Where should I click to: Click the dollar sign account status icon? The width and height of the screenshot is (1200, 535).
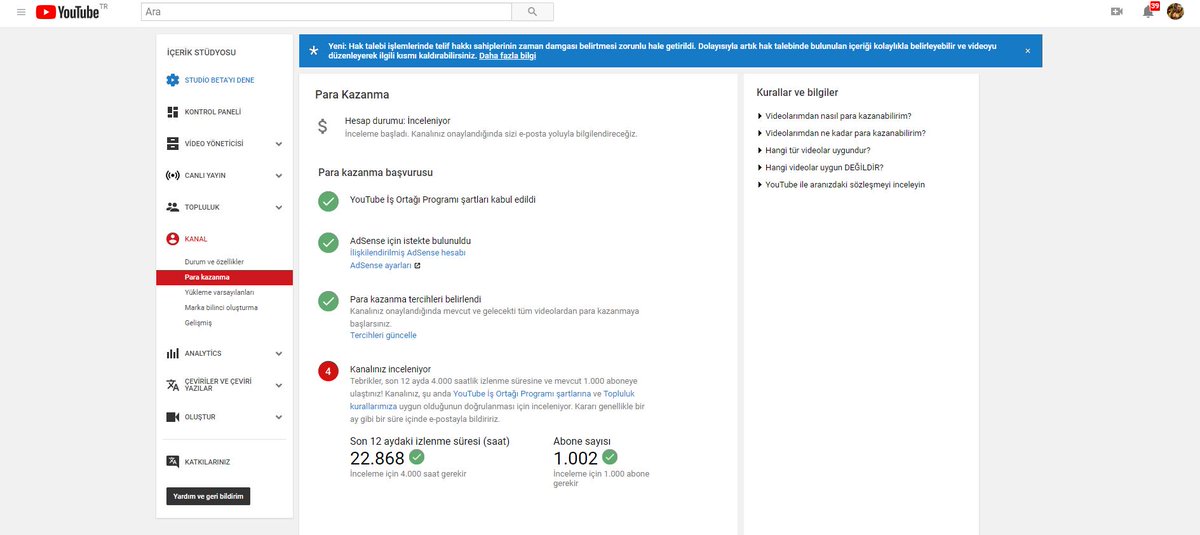click(x=322, y=126)
